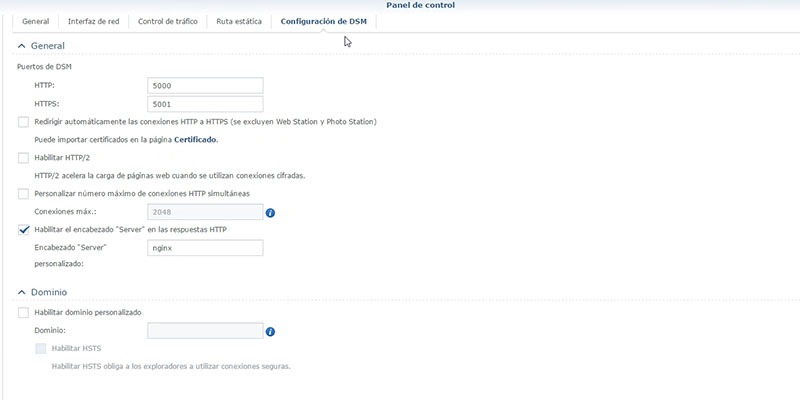
Task: Click the HTTP port field showing 5000
Action: pos(205,86)
